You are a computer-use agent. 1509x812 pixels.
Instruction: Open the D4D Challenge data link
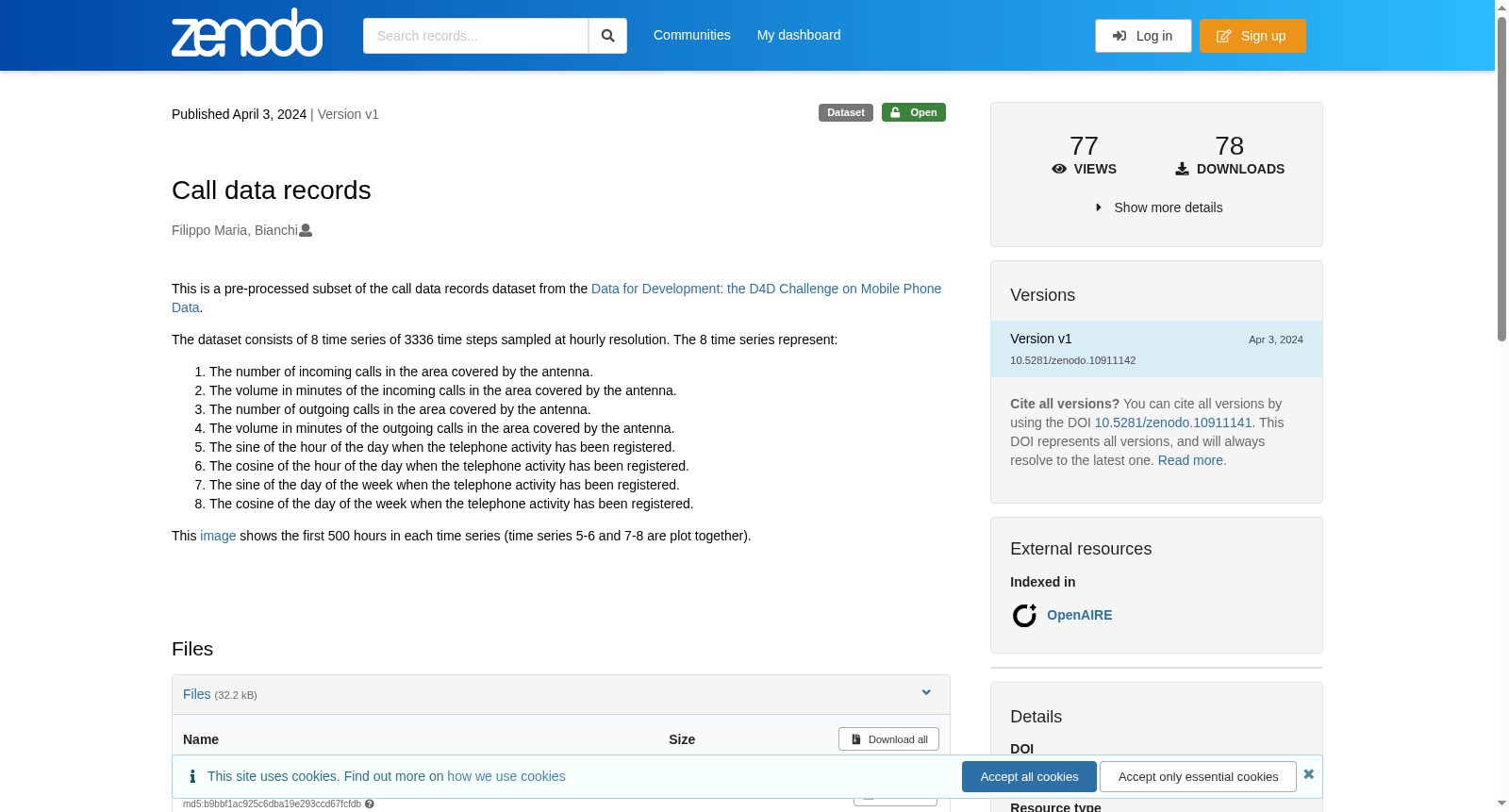pyautogui.click(x=766, y=289)
